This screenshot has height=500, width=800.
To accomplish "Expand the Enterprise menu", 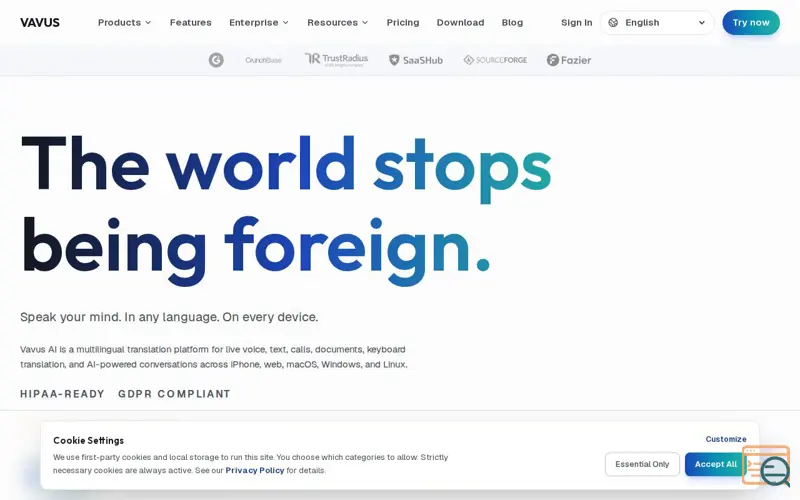I will click(259, 22).
